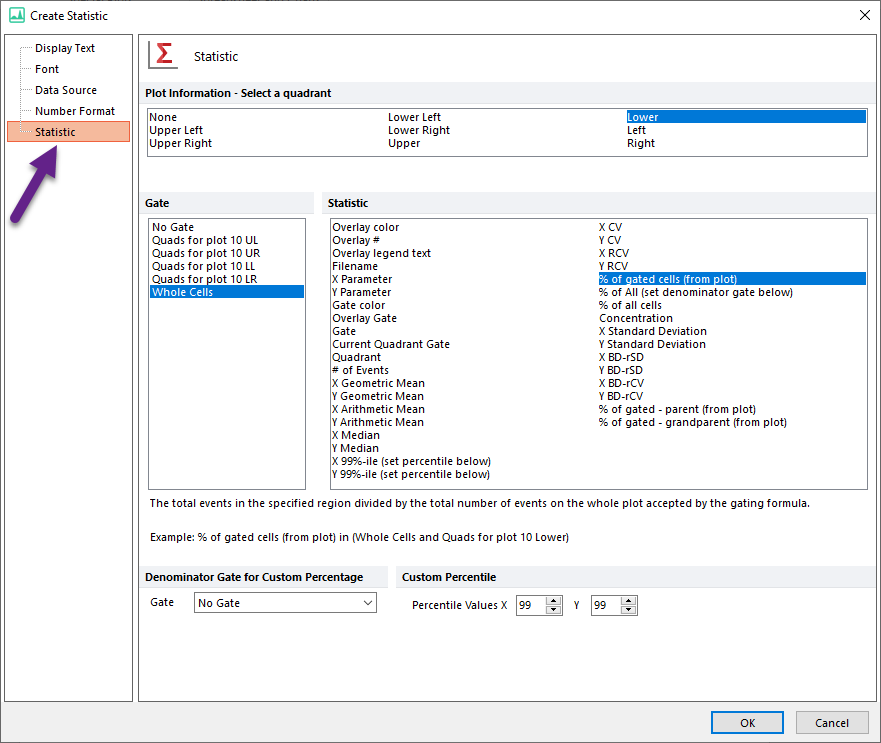Close the Create Statistic dialog

click(x=865, y=15)
